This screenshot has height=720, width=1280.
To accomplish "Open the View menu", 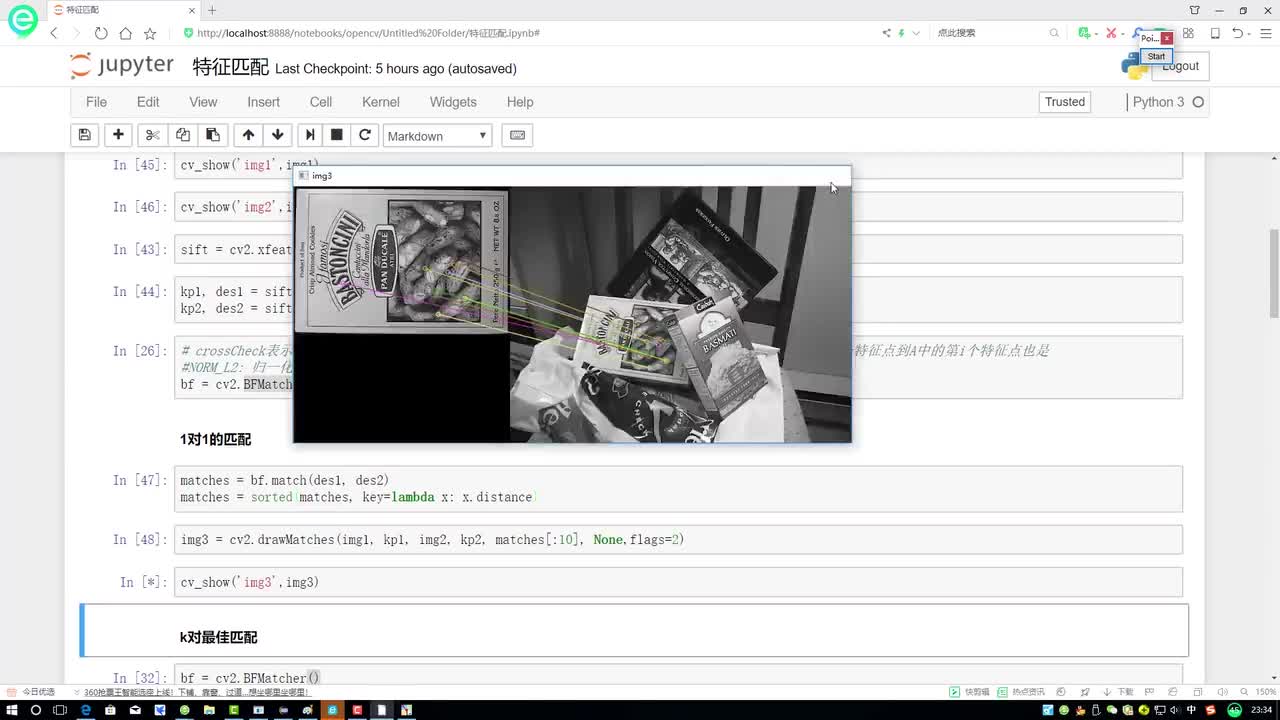I will click(203, 102).
